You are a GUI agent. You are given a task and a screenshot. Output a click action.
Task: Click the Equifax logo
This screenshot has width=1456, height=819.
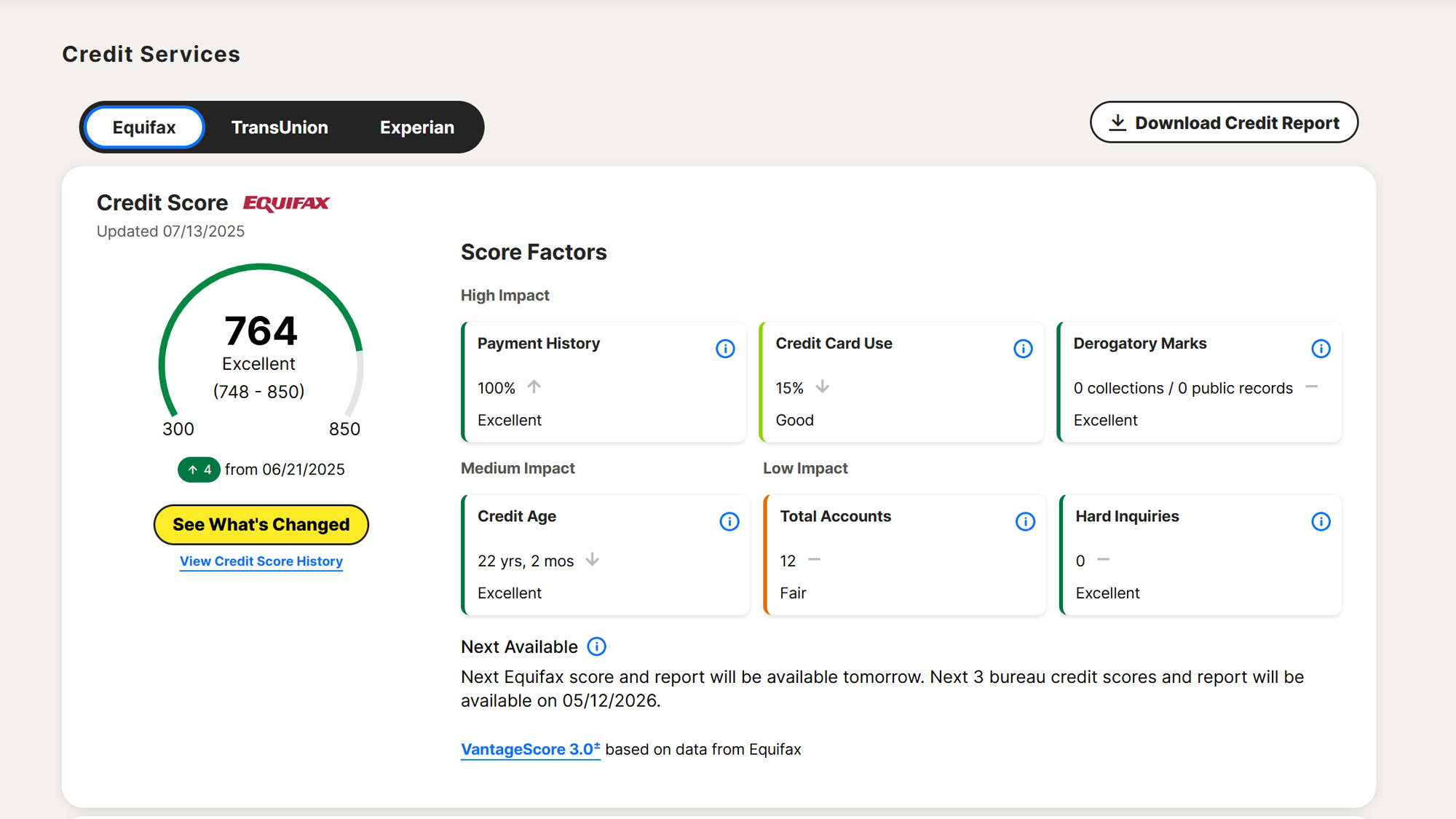pos(286,203)
